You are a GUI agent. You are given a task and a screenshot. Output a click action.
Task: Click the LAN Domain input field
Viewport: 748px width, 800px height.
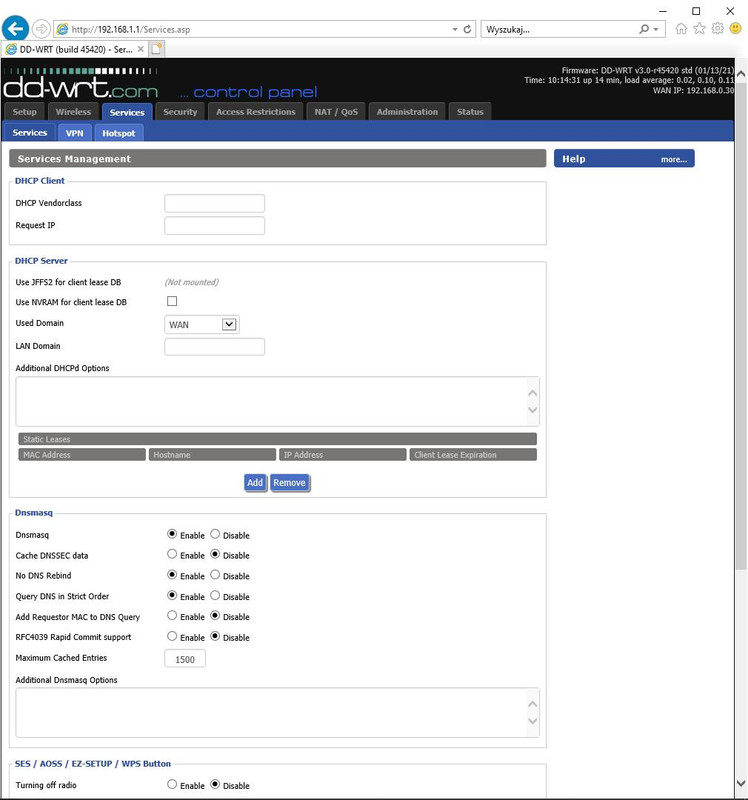coord(214,346)
